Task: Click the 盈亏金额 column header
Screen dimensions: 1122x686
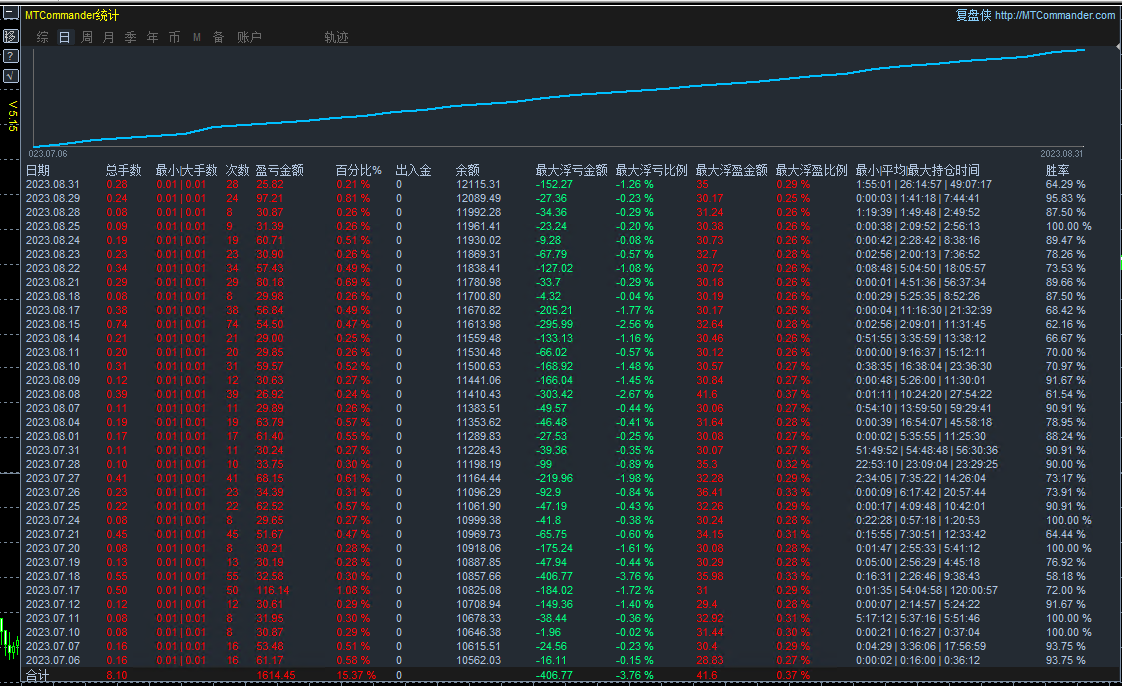Action: click(280, 170)
